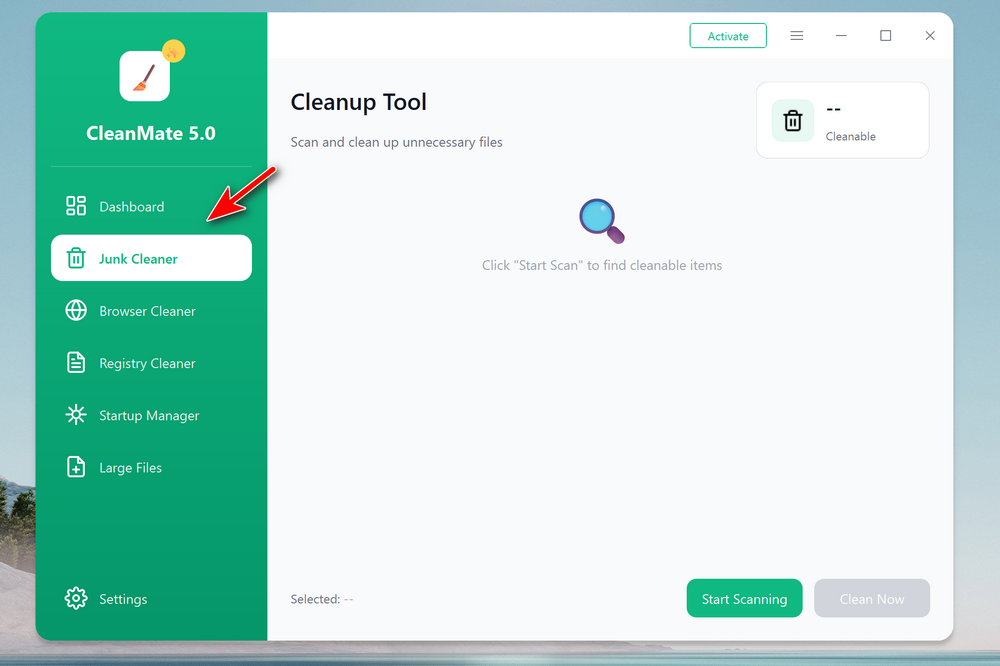Screen dimensions: 1000x666
Task: Click the Startup Manager sun icon
Action: point(76,415)
